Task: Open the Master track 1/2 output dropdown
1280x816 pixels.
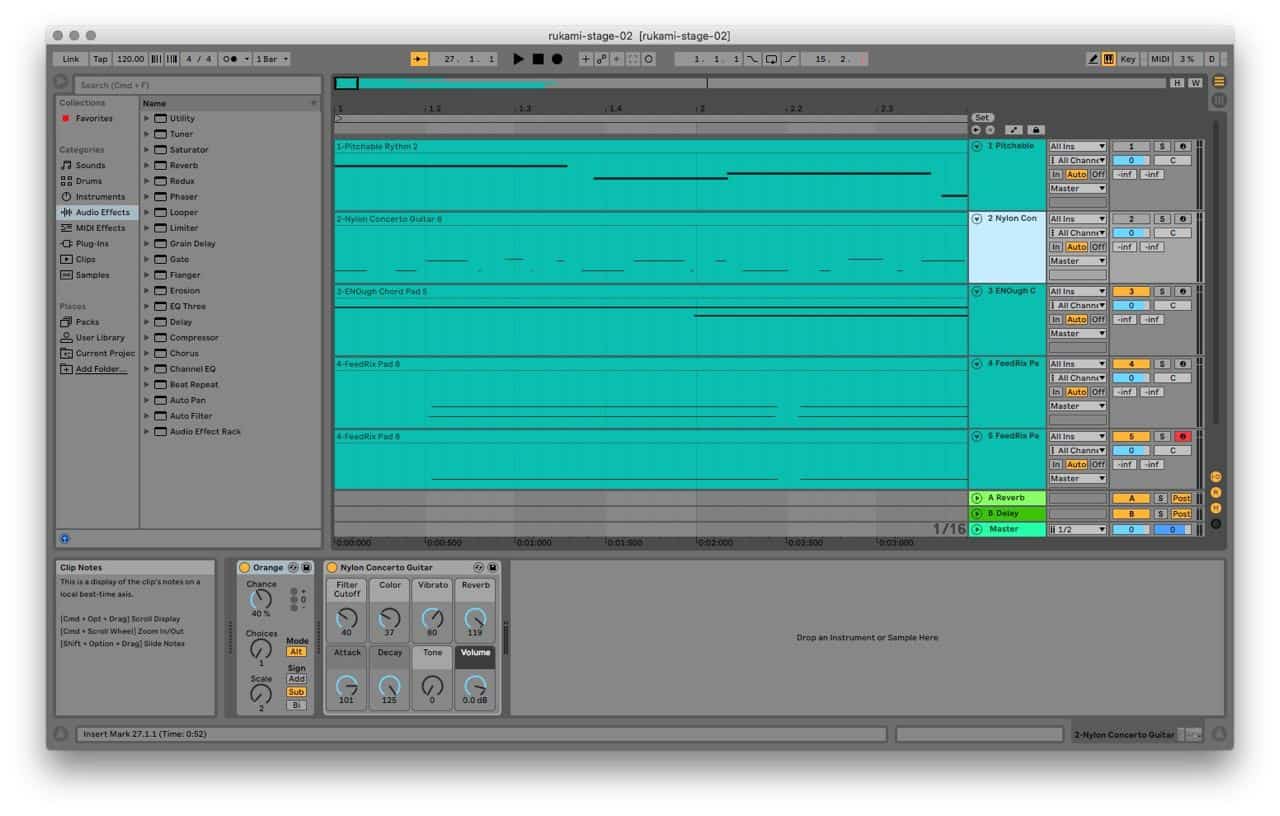Action: point(1077,529)
